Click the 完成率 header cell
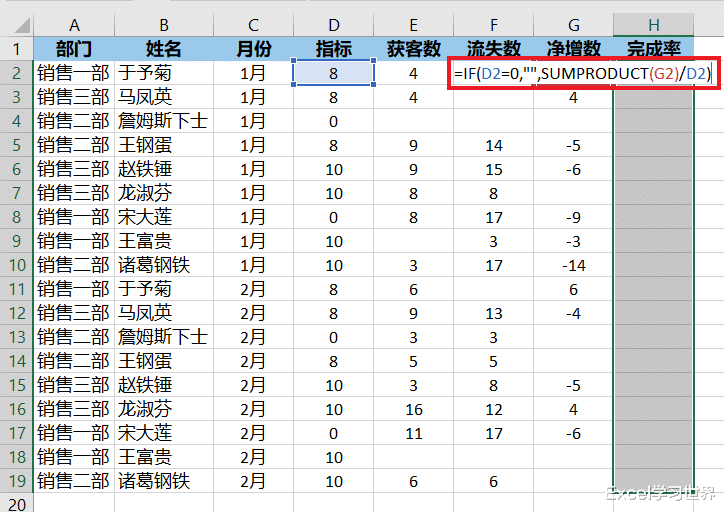 [653, 49]
